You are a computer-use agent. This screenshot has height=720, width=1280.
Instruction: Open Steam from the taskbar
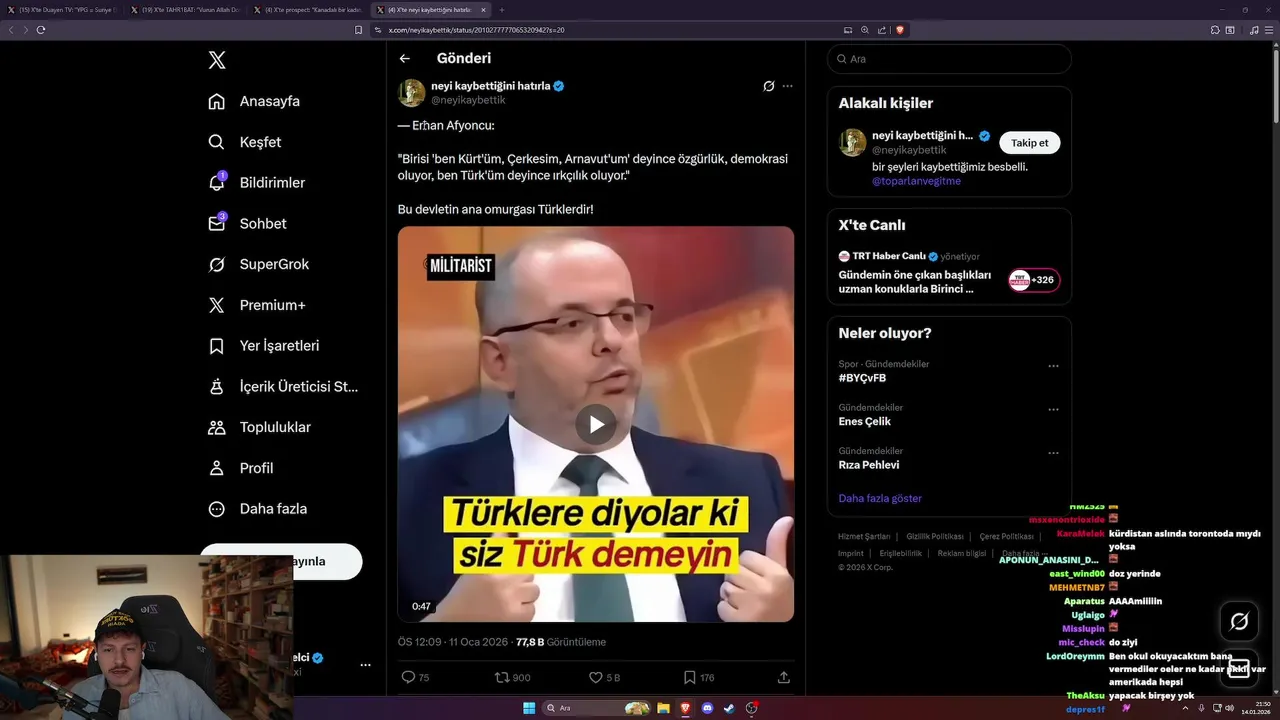click(729, 708)
